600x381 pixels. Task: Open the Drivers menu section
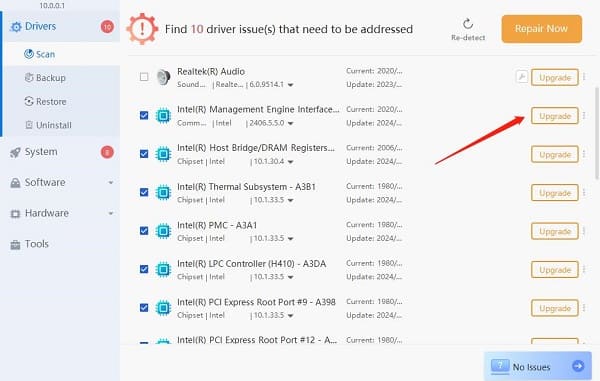(x=61, y=26)
